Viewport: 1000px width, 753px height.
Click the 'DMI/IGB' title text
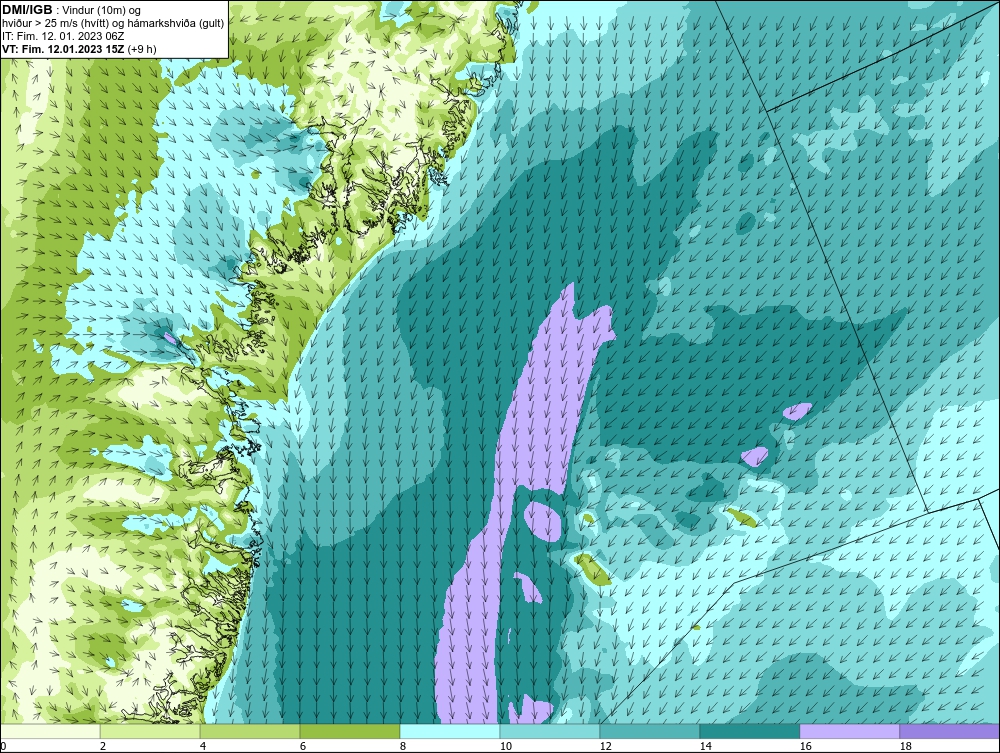coord(27,10)
